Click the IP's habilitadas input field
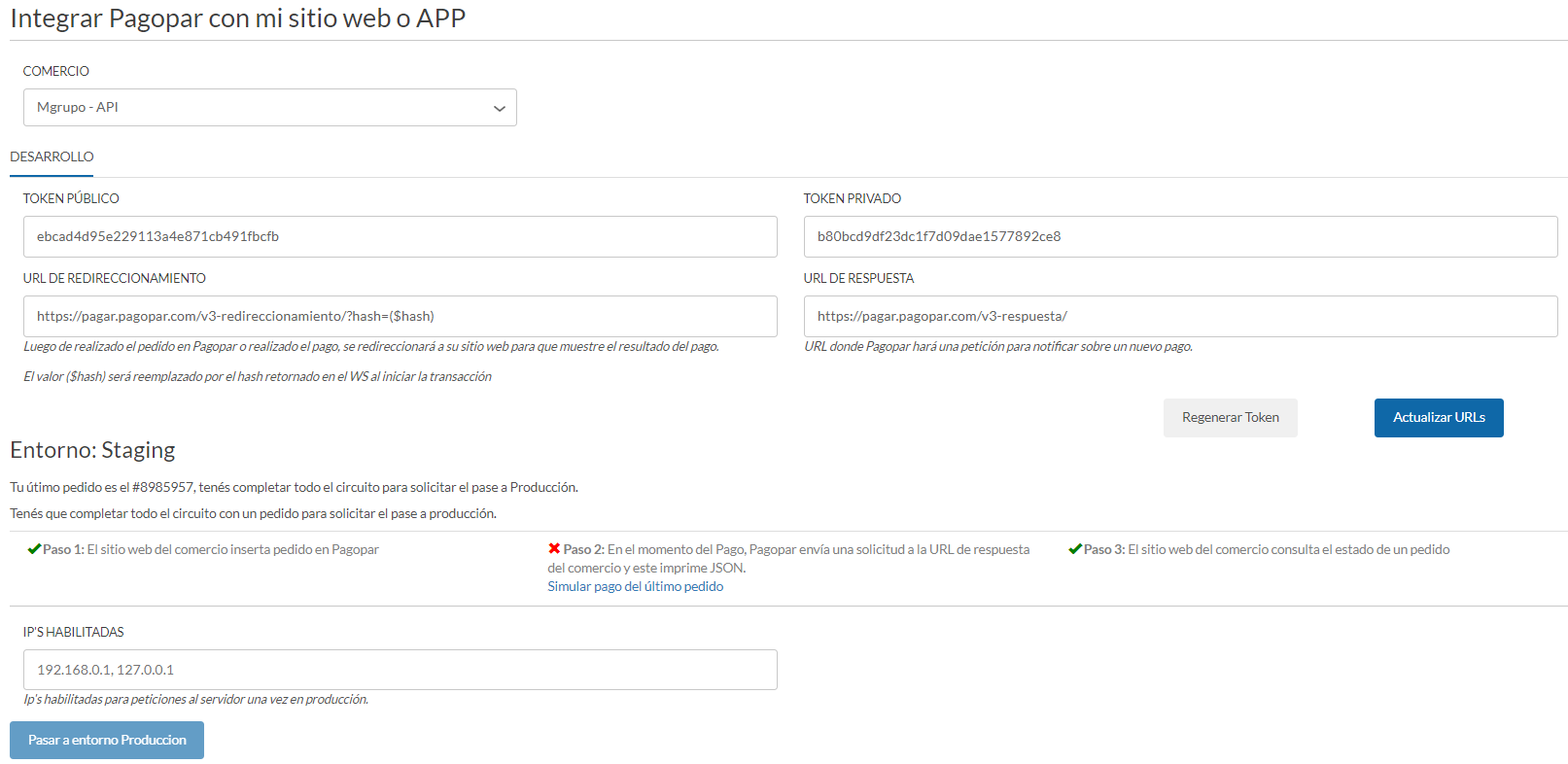This screenshot has width=1568, height=764. point(400,670)
